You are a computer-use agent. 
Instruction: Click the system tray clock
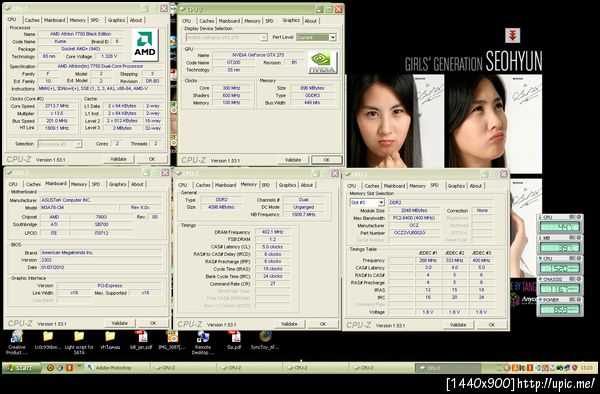586,368
